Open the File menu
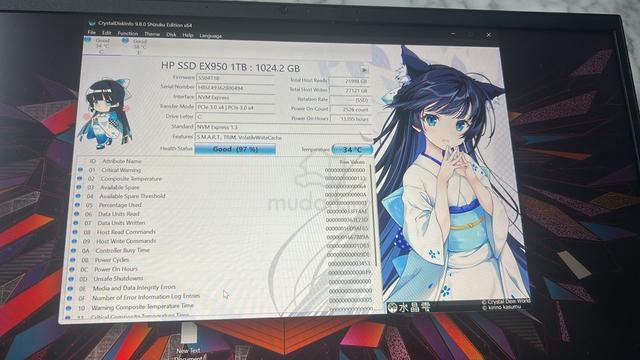 tap(91, 32)
